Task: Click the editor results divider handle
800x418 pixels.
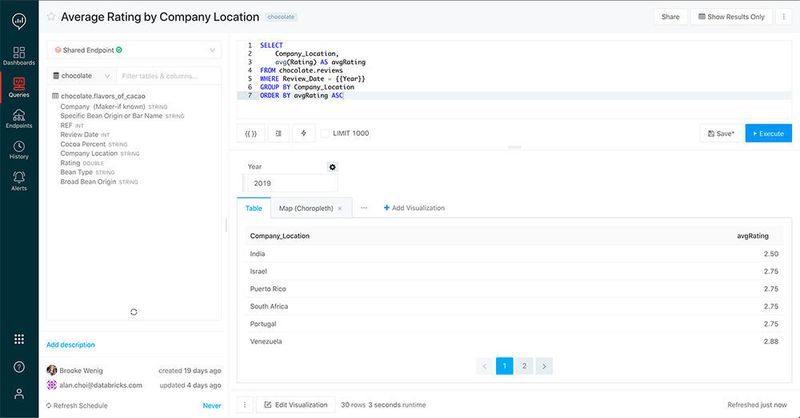Action: (514, 147)
